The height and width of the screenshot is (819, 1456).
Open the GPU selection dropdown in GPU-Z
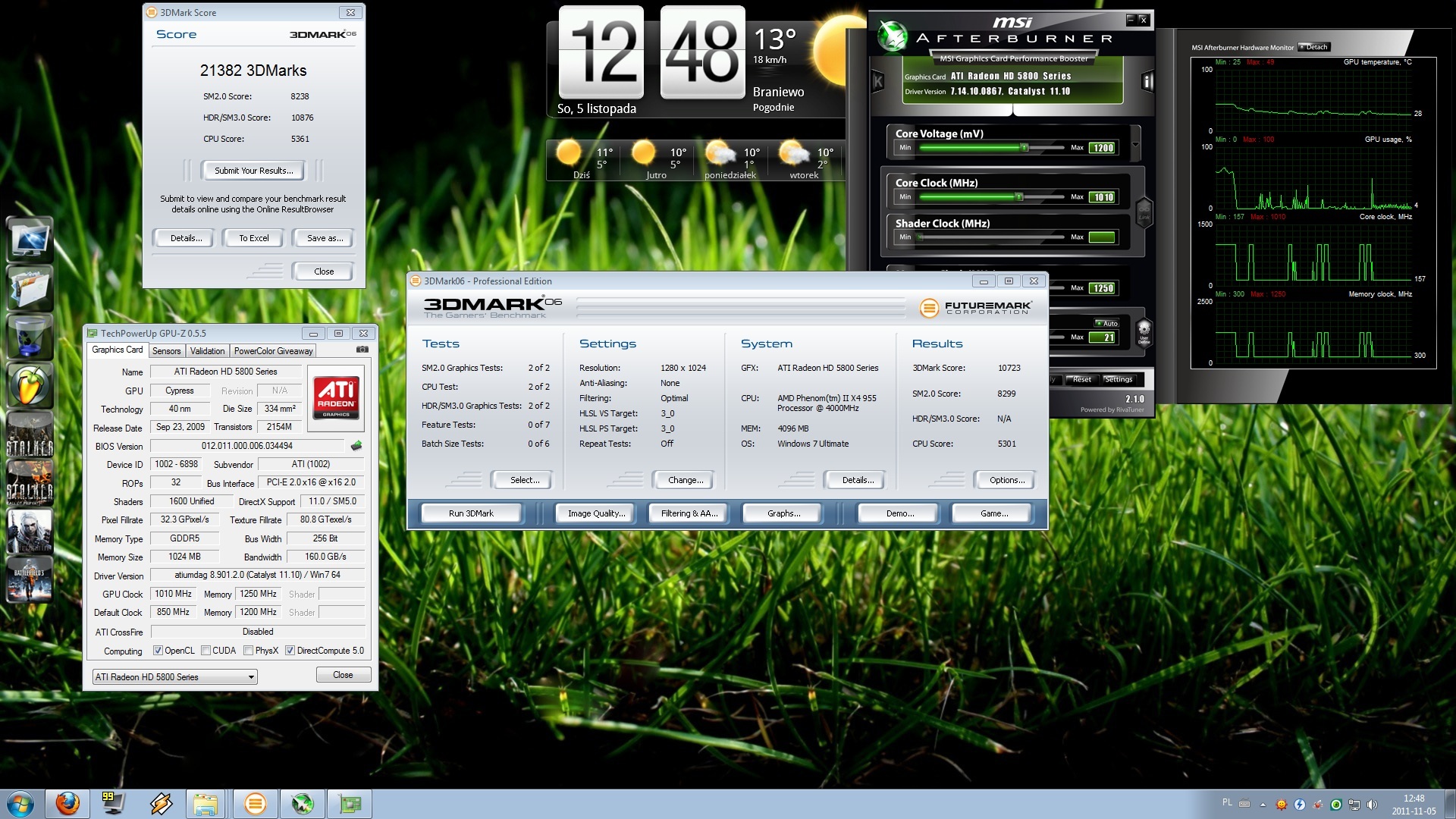click(x=251, y=677)
